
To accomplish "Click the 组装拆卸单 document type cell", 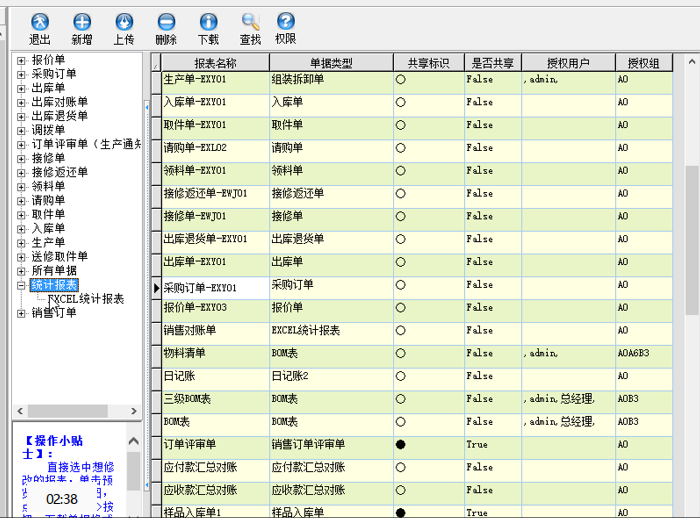I will (331, 83).
